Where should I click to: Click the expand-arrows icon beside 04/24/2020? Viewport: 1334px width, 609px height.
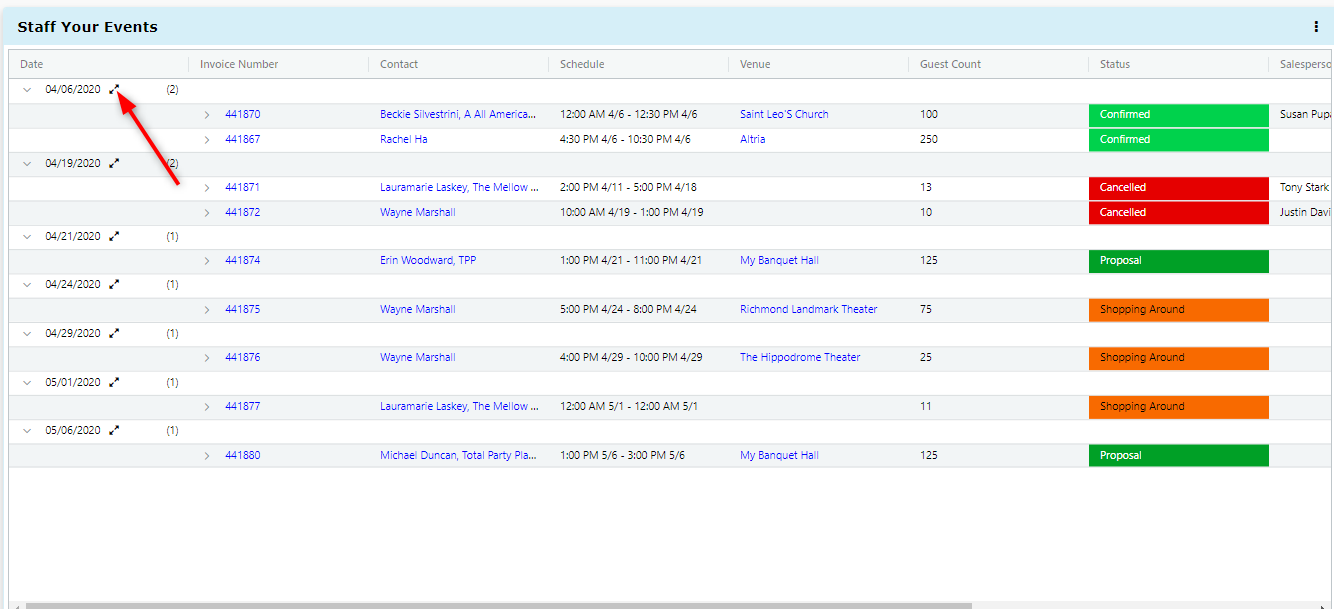114,284
